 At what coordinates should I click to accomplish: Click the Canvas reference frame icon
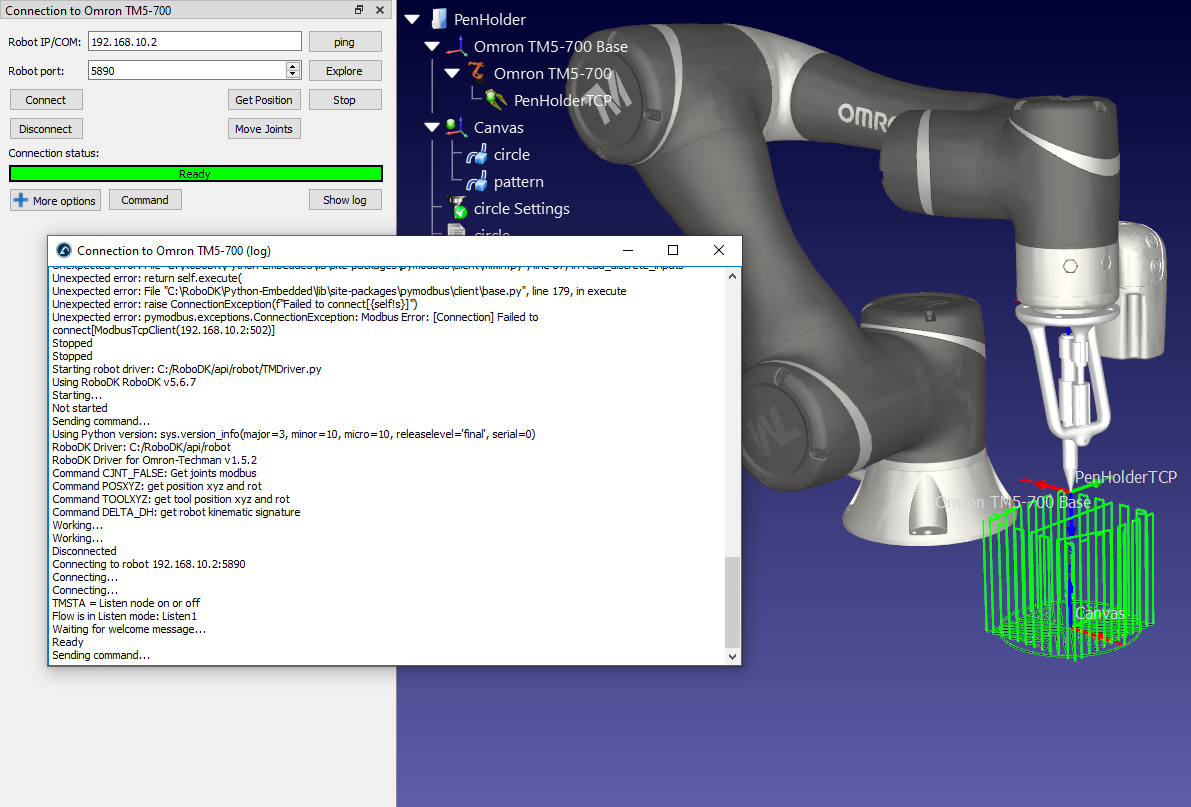457,127
